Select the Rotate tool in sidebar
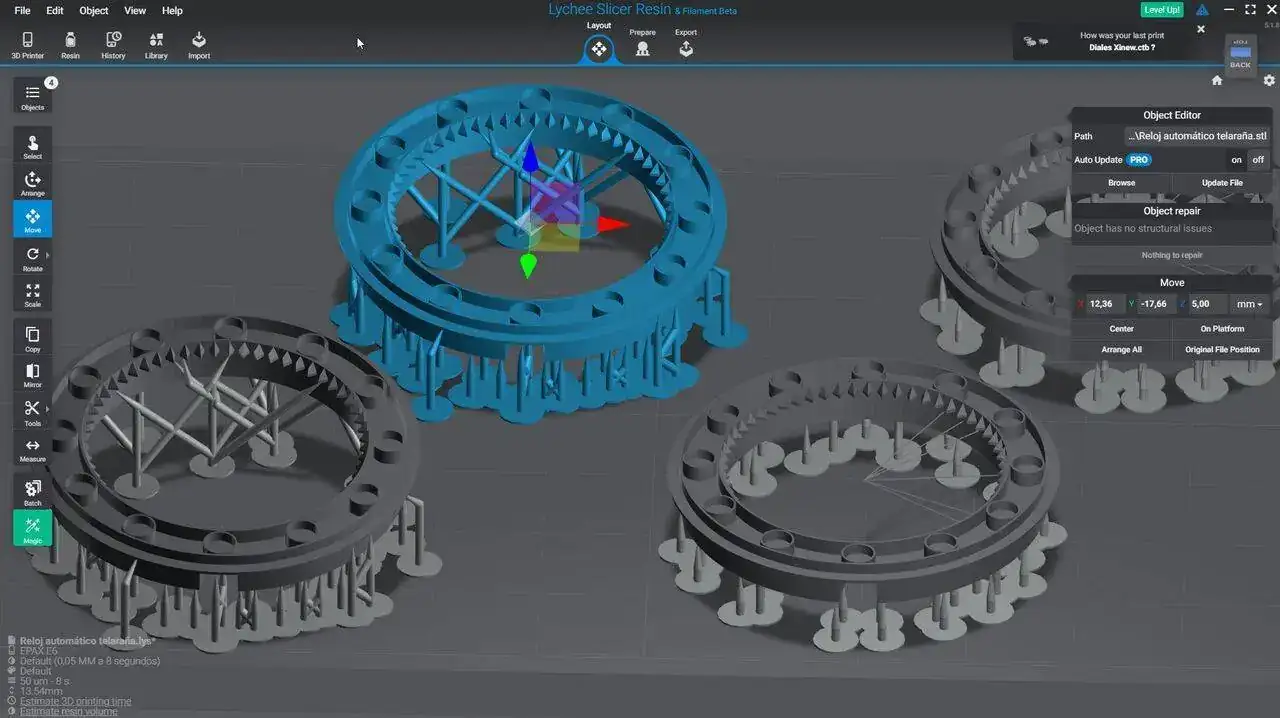This screenshot has width=1280, height=718. coord(32,256)
